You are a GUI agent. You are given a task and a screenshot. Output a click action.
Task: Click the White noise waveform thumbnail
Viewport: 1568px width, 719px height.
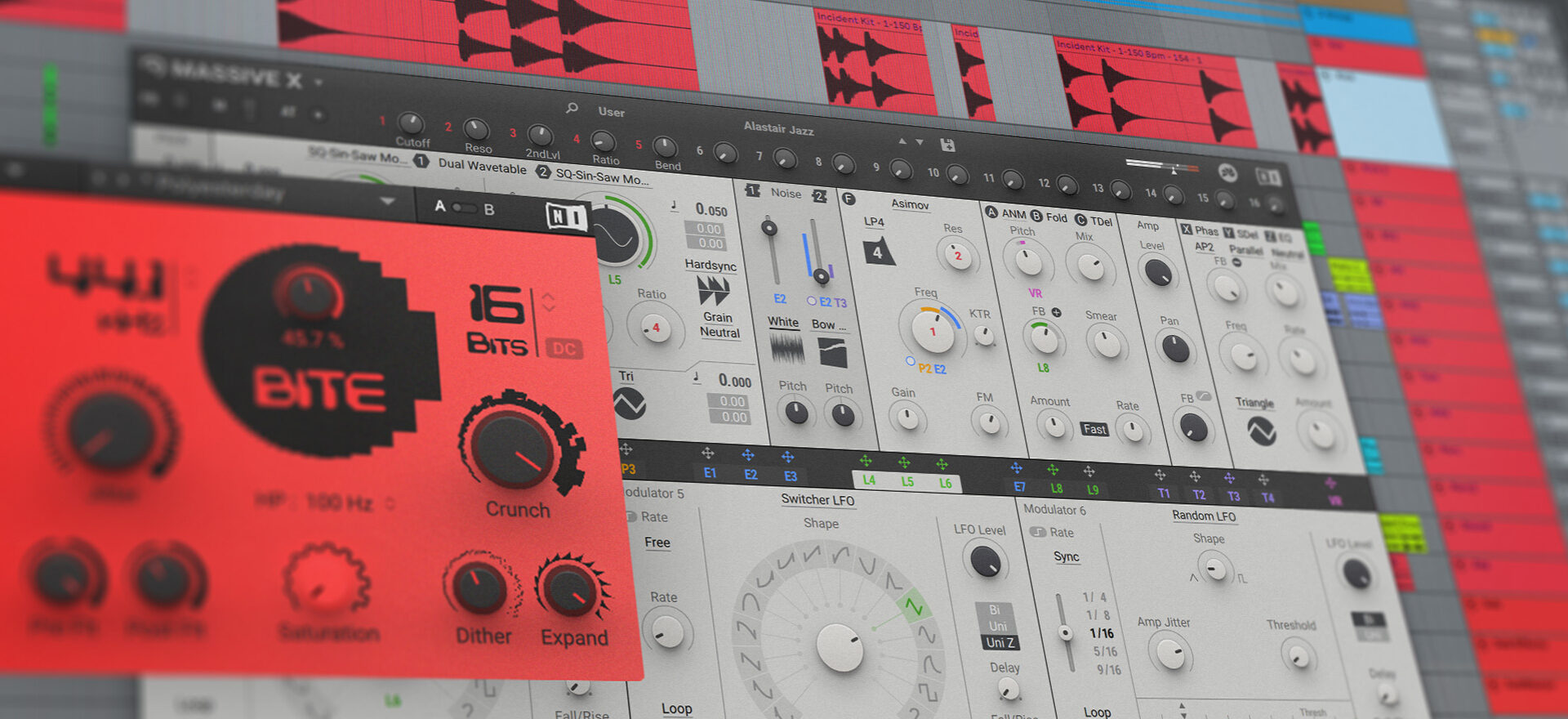pos(786,350)
